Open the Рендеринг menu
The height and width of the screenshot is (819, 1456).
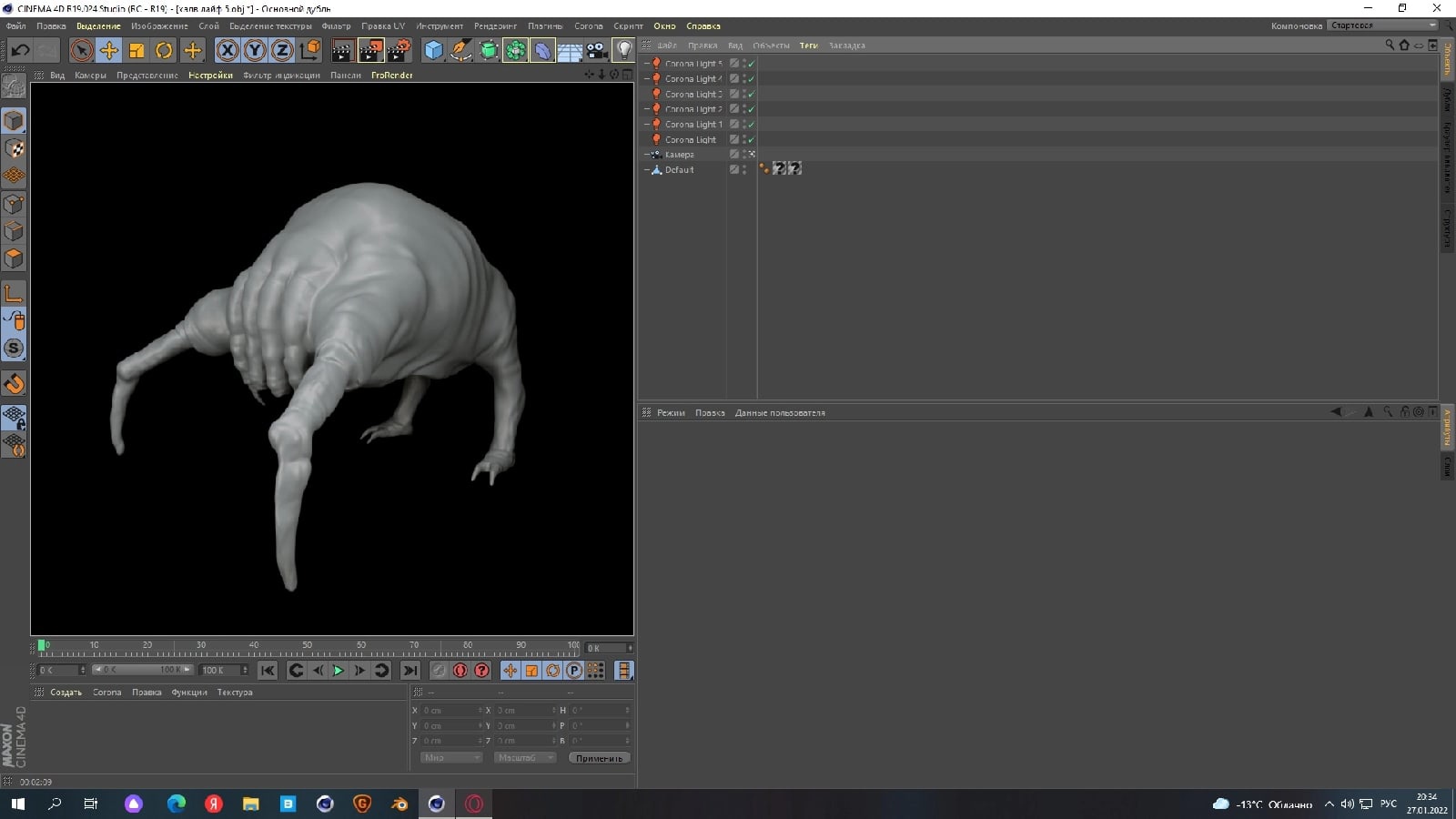(x=494, y=26)
